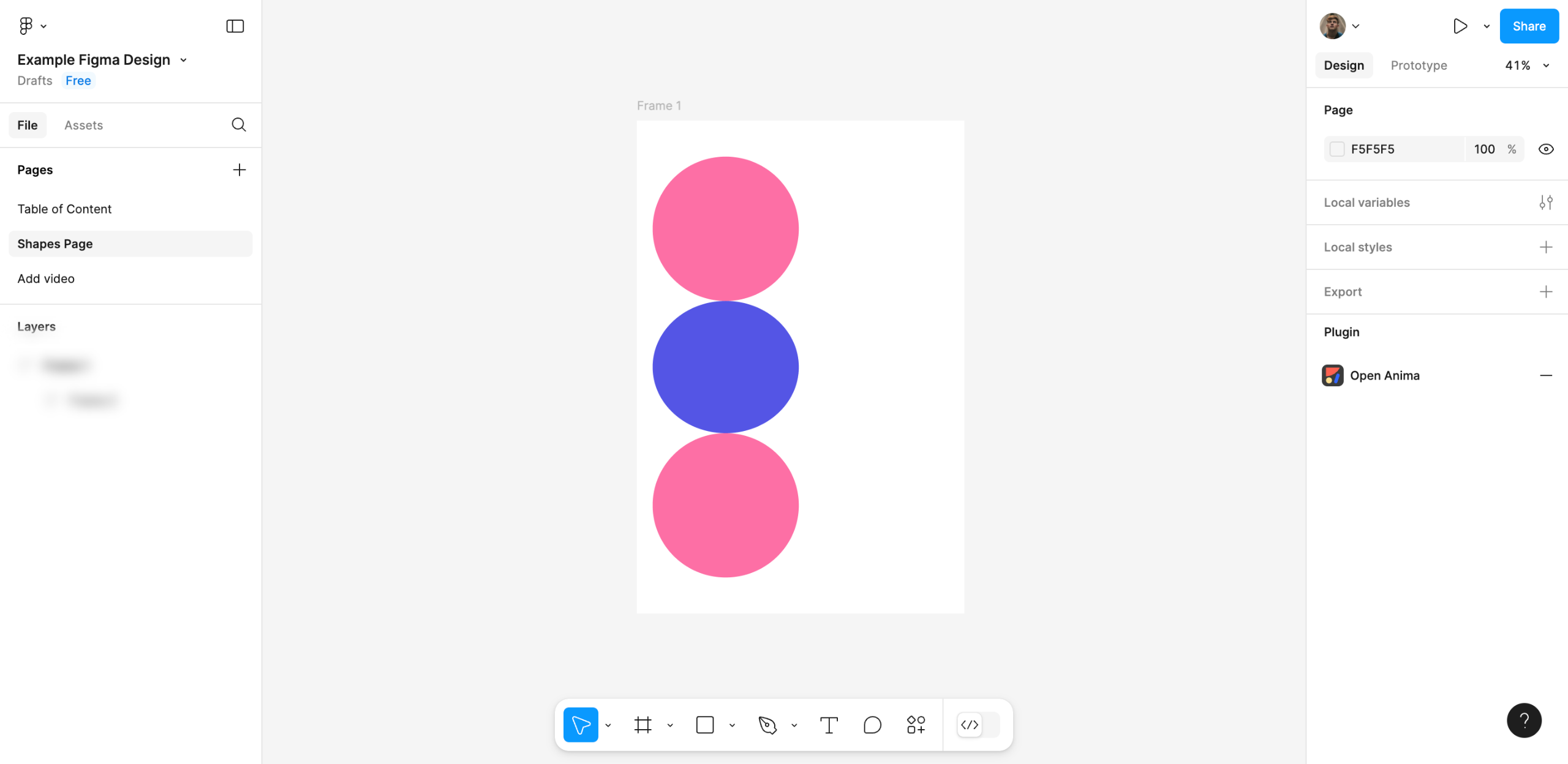Switch to the Assets tab
Image resolution: width=1568 pixels, height=764 pixels.
83,125
